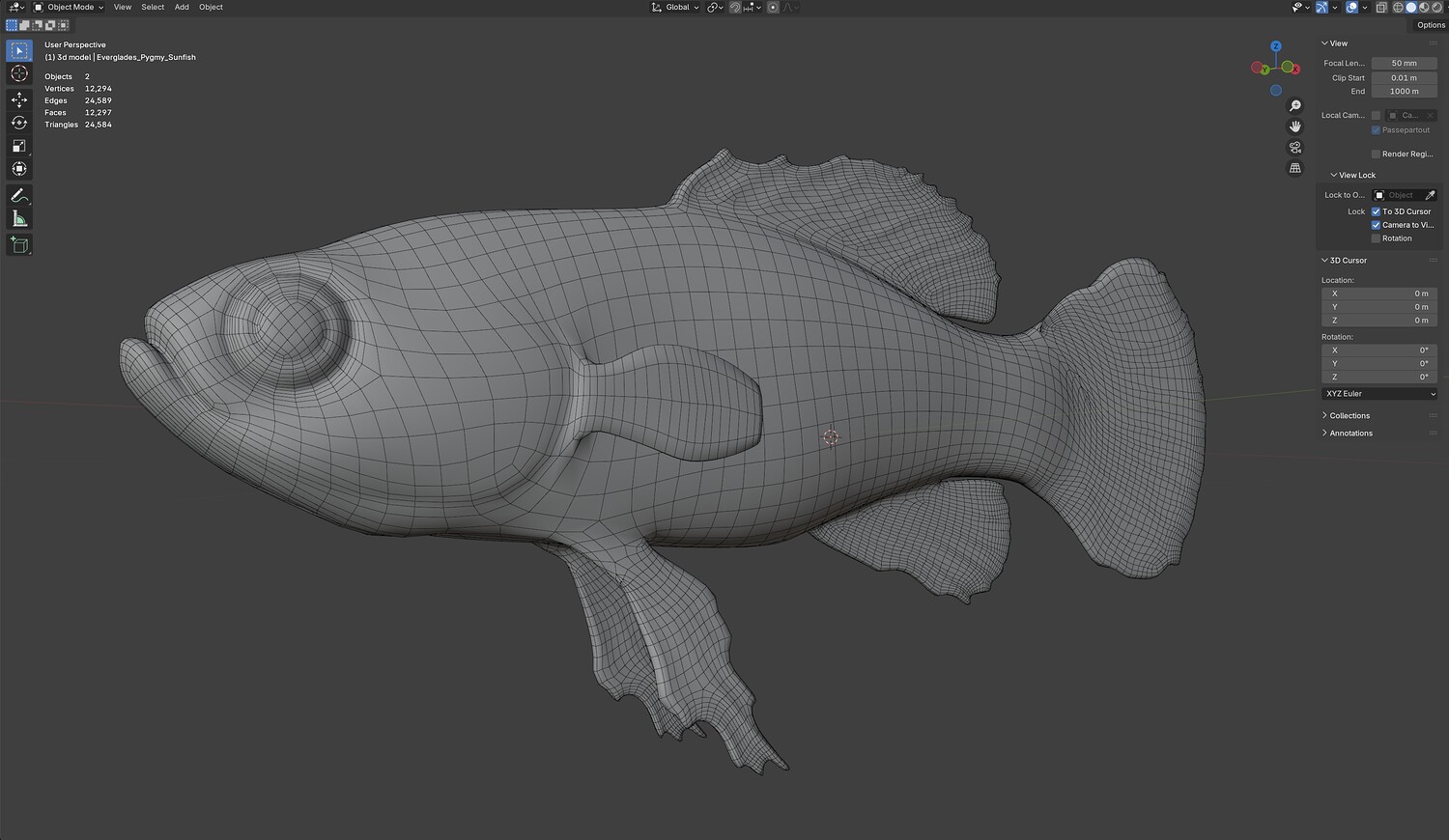This screenshot has height=840, width=1449.
Task: Switch between perspective and orthographic grid icon
Action: point(1295,168)
